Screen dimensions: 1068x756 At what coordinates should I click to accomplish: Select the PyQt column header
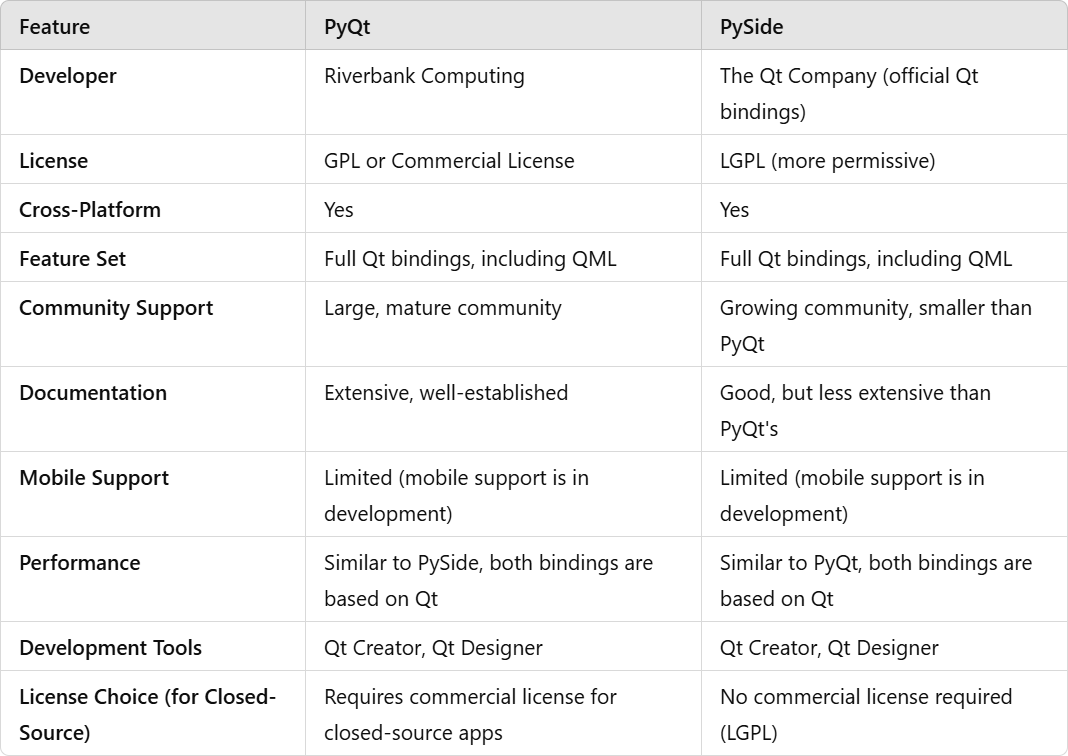coord(347,27)
